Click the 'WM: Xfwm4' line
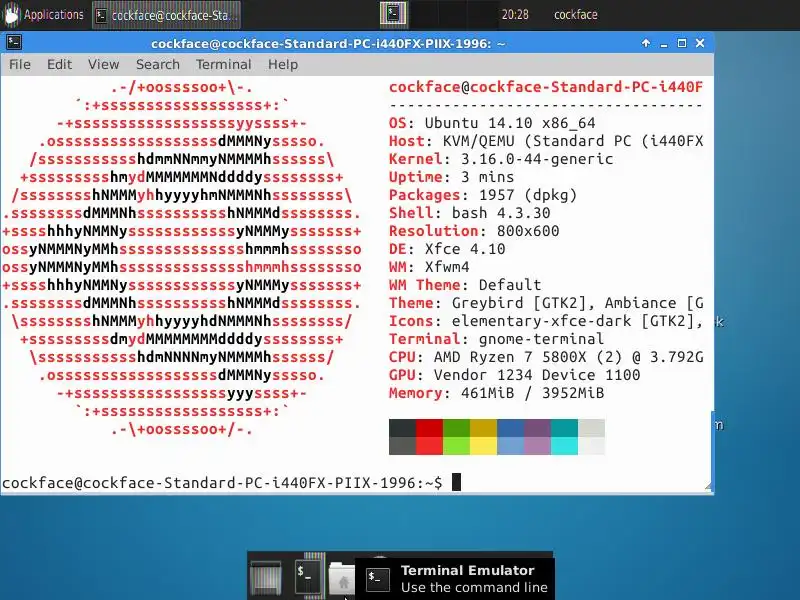The height and width of the screenshot is (600, 800). [x=429, y=267]
